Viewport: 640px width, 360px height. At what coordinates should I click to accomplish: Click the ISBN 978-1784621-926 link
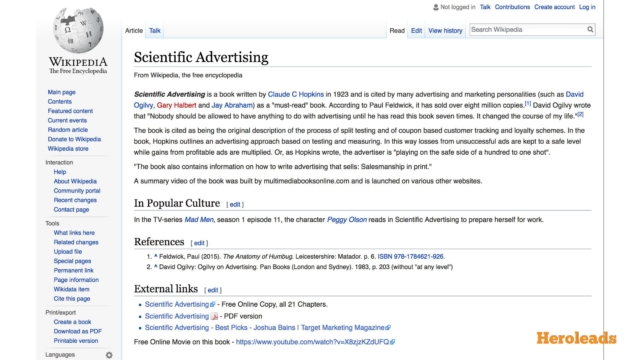click(x=411, y=257)
